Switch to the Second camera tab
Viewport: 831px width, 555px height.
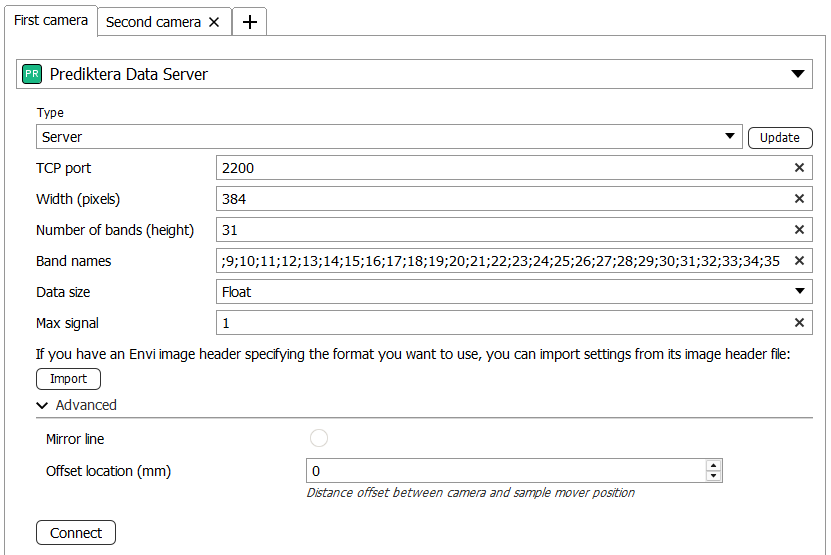[153, 22]
